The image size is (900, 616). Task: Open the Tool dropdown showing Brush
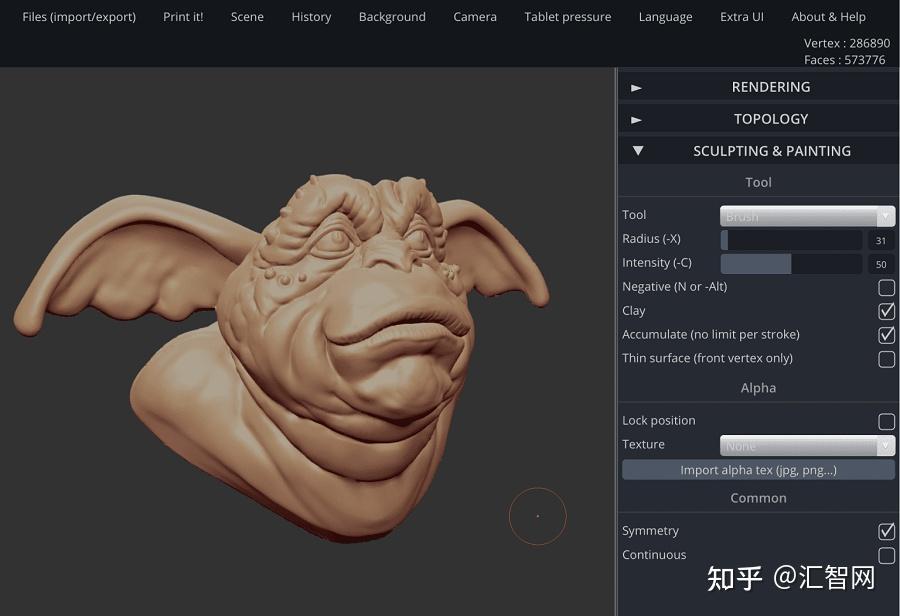(807, 216)
